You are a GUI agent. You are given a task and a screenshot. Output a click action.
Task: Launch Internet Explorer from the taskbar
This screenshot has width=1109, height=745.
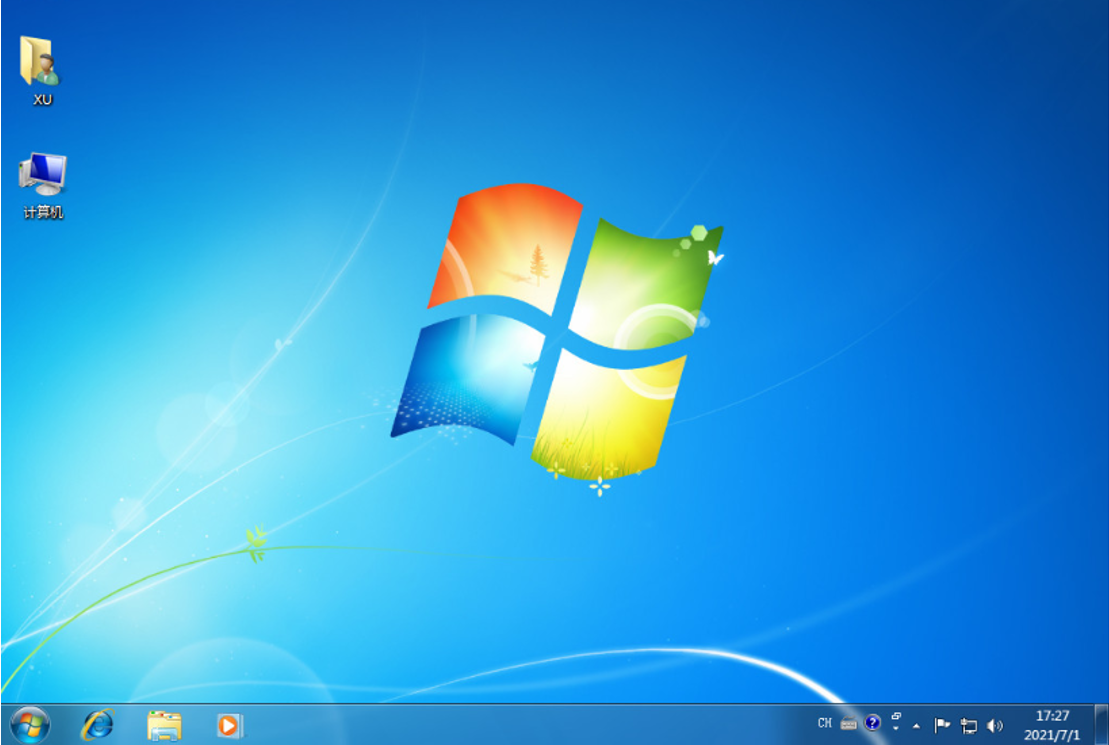98,725
